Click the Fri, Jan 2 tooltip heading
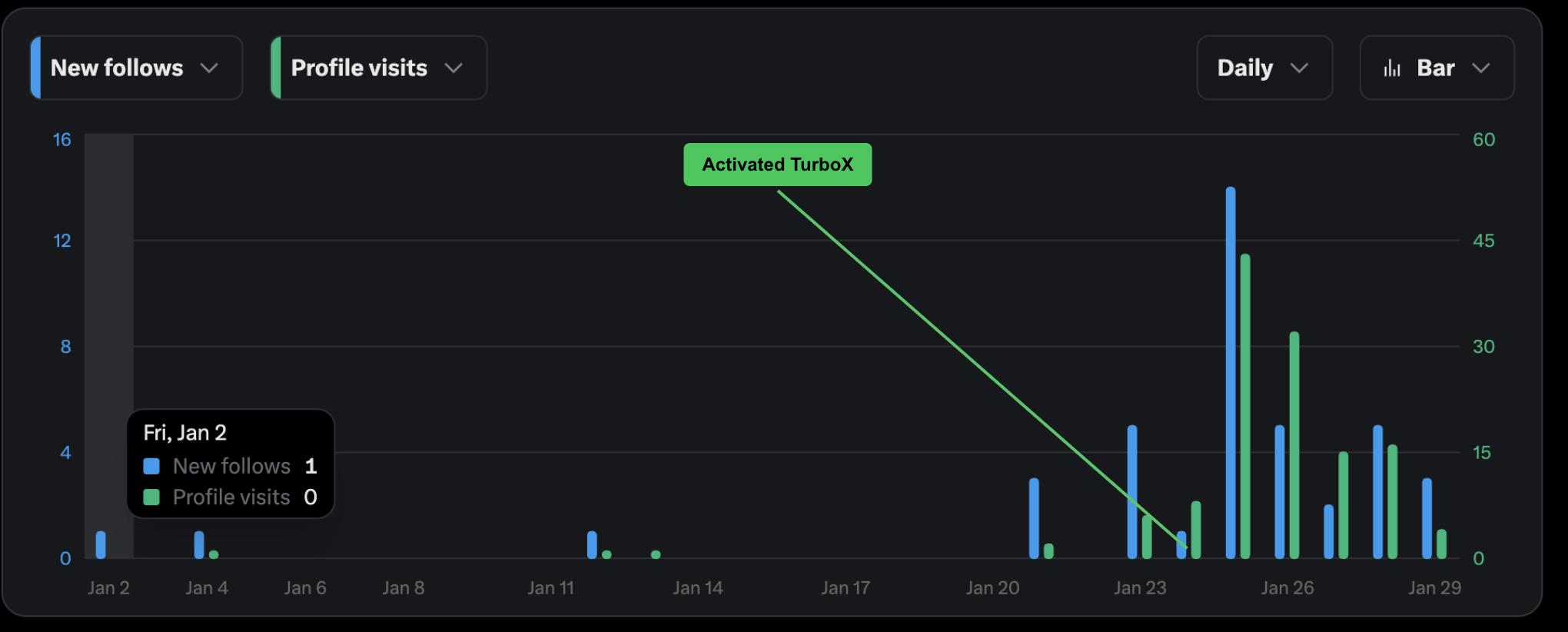1568x632 pixels. pyautogui.click(x=184, y=433)
